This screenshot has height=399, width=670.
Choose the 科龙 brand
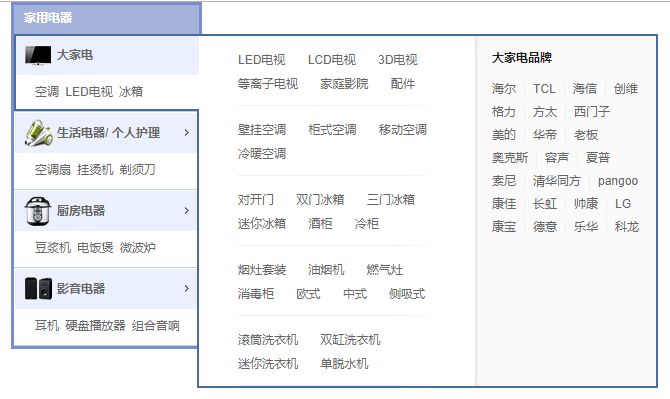[x=626, y=227]
